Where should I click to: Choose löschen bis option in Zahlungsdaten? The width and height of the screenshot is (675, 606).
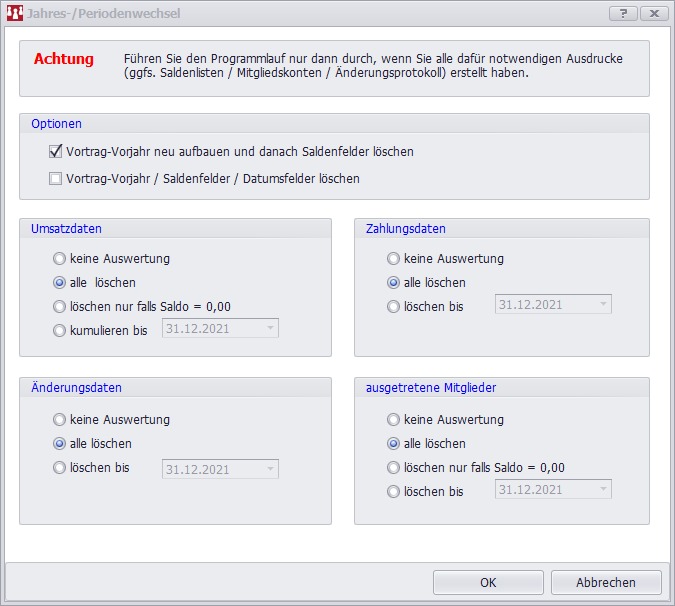click(x=394, y=306)
